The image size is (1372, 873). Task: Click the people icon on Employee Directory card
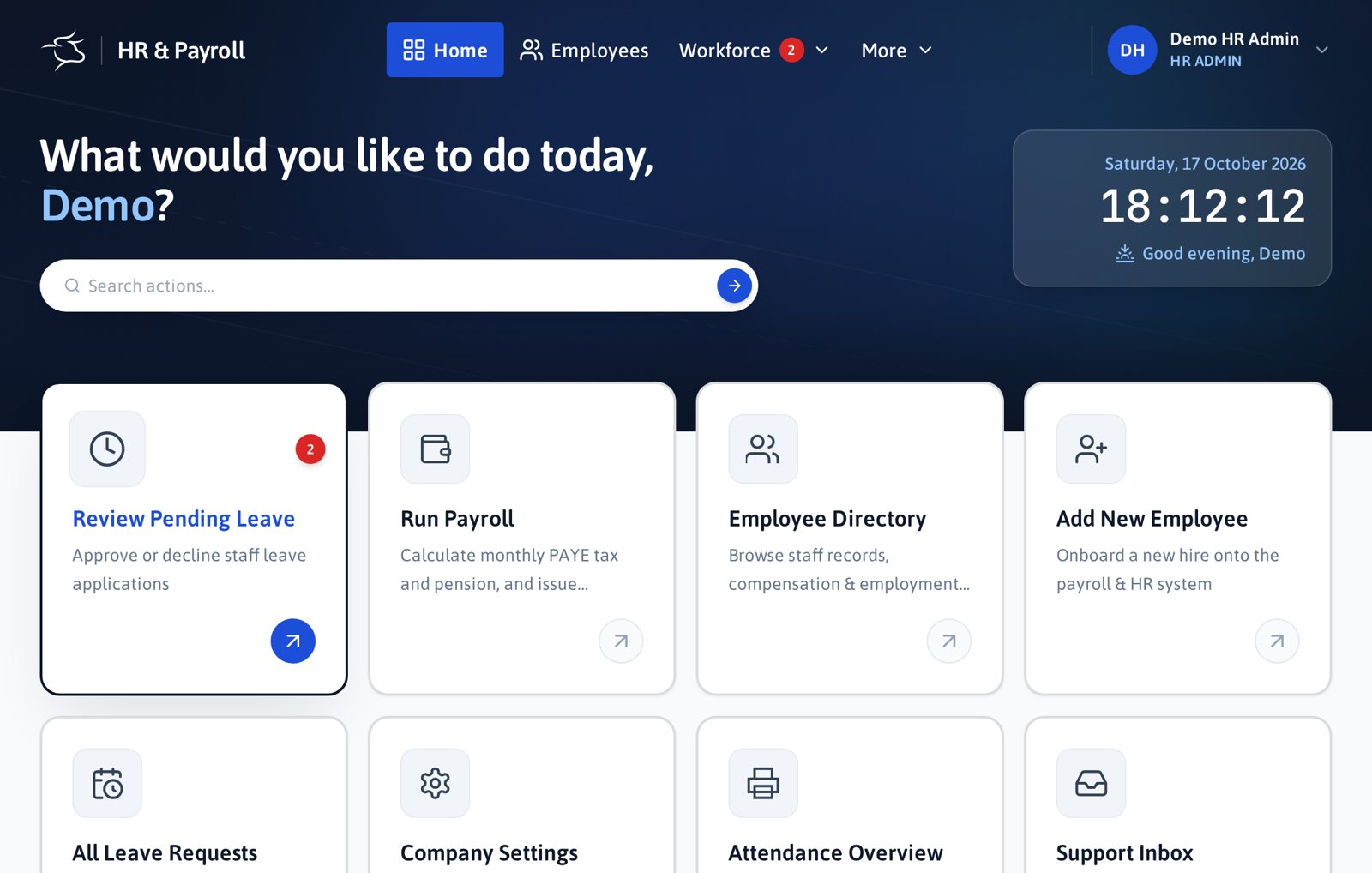(763, 449)
